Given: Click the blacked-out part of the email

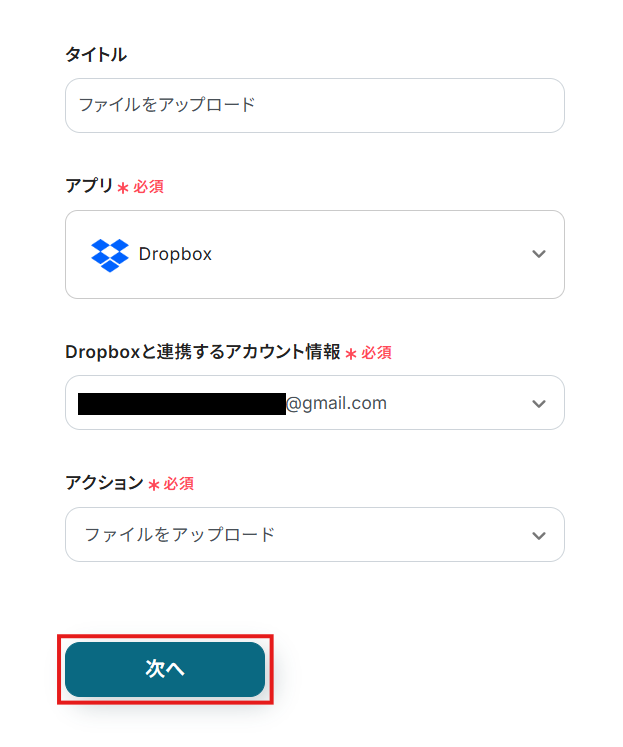Looking at the screenshot, I should [x=182, y=404].
